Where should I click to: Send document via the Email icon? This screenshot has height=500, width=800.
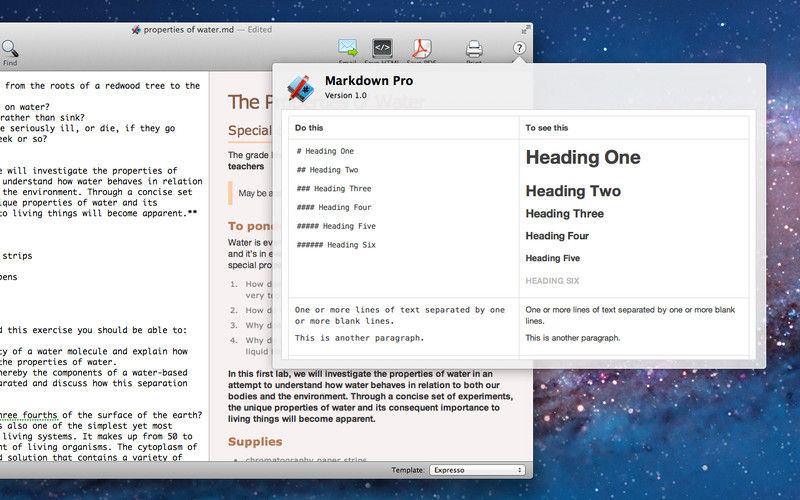pyautogui.click(x=347, y=48)
